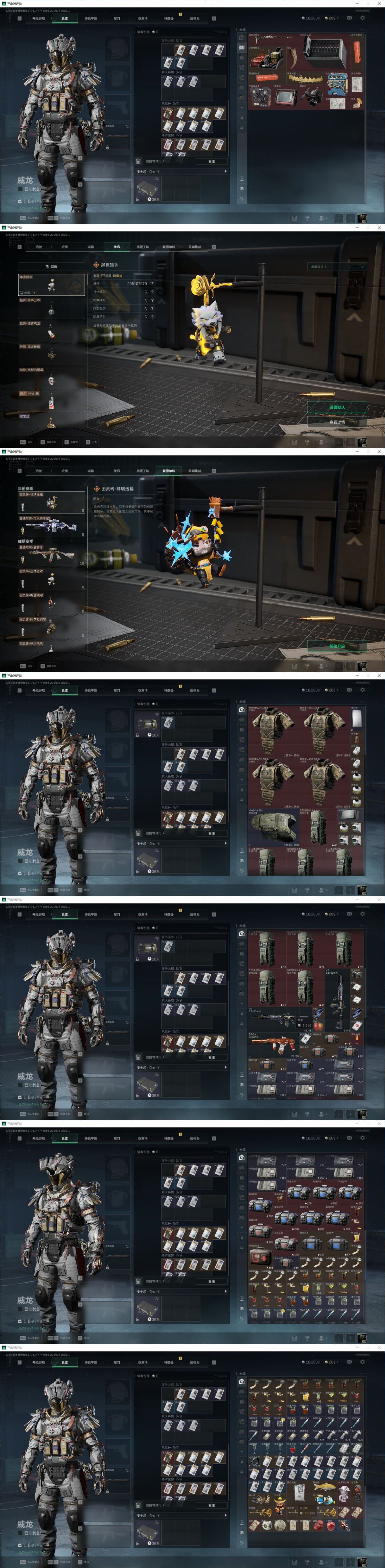
Task: Click the plus beside 209 in topmost window
Action: (x=338, y=18)
